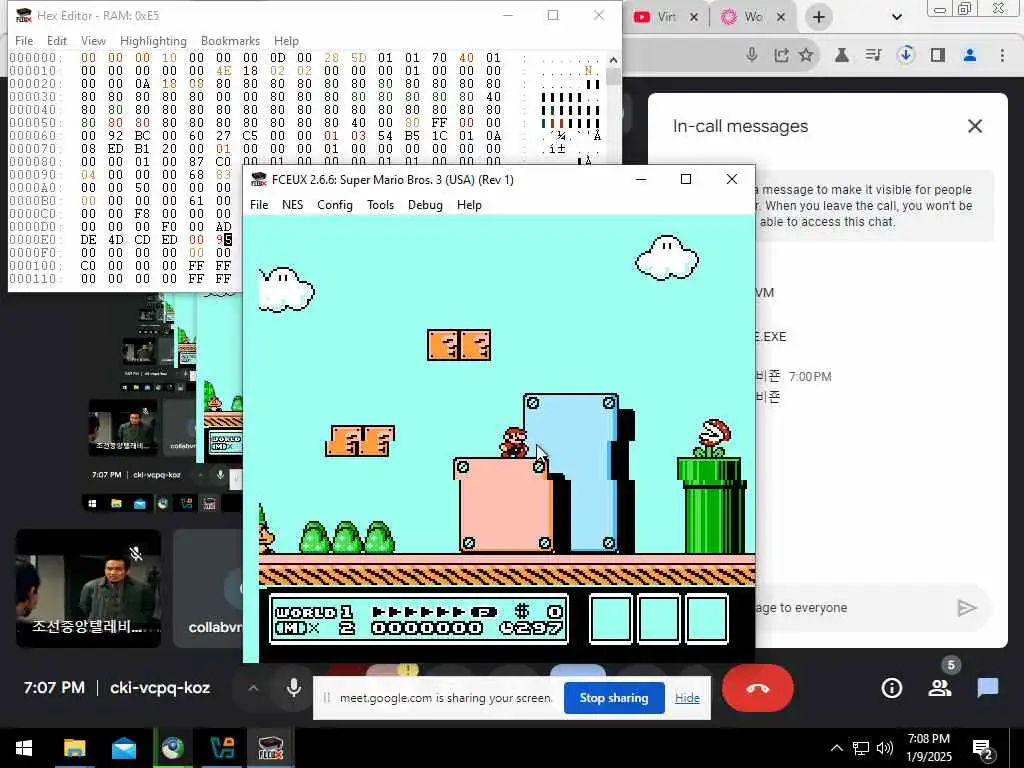1024x768 pixels.
Task: Show hidden system tray icons chevron
Action: (x=836, y=748)
